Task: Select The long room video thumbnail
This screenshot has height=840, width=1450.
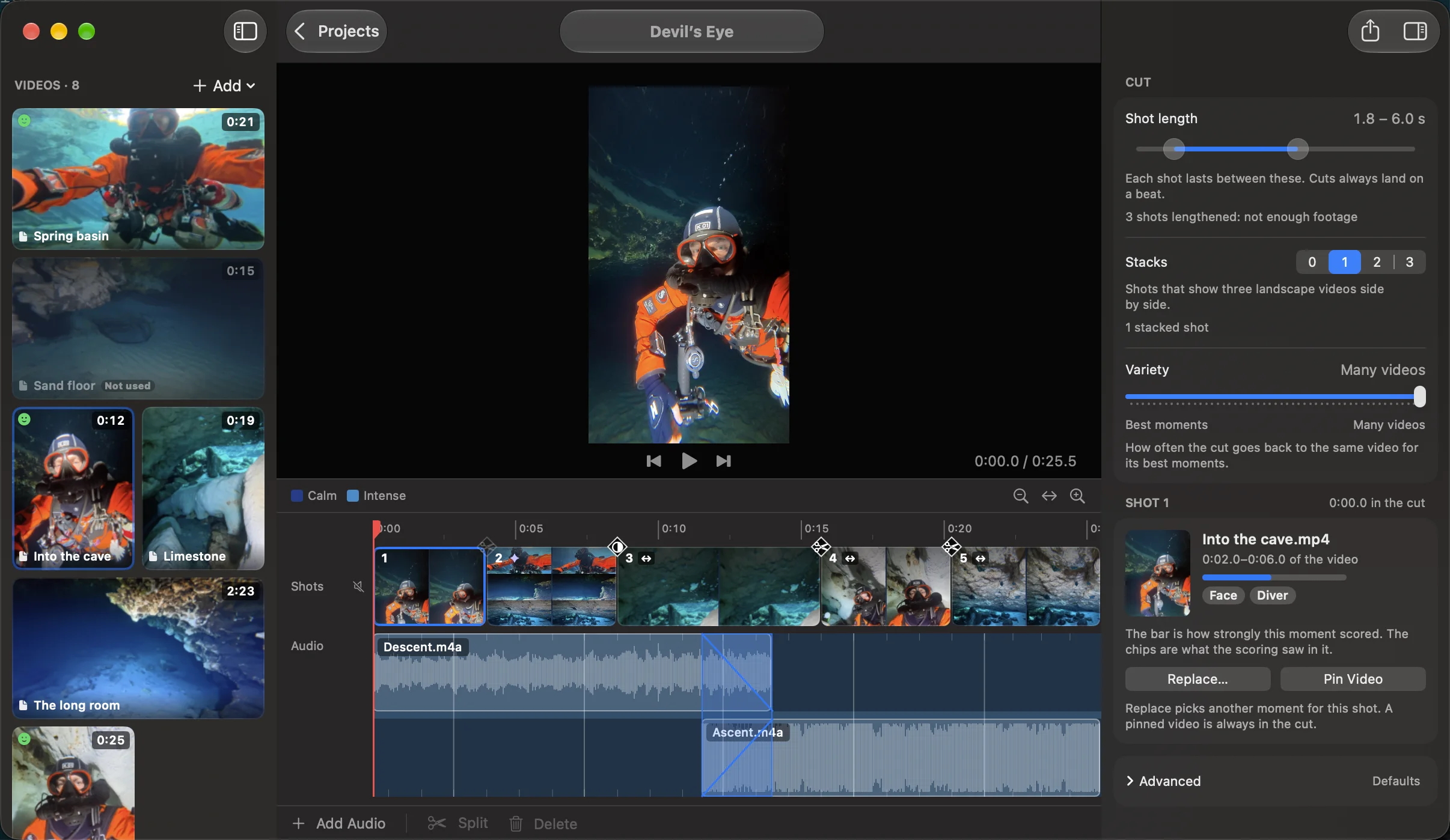Action: (138, 648)
